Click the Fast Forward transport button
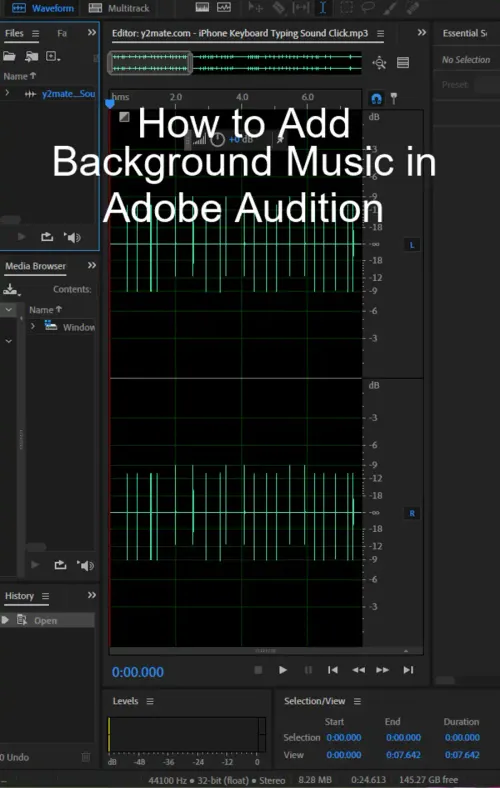The image size is (500, 788). pyautogui.click(x=382, y=670)
